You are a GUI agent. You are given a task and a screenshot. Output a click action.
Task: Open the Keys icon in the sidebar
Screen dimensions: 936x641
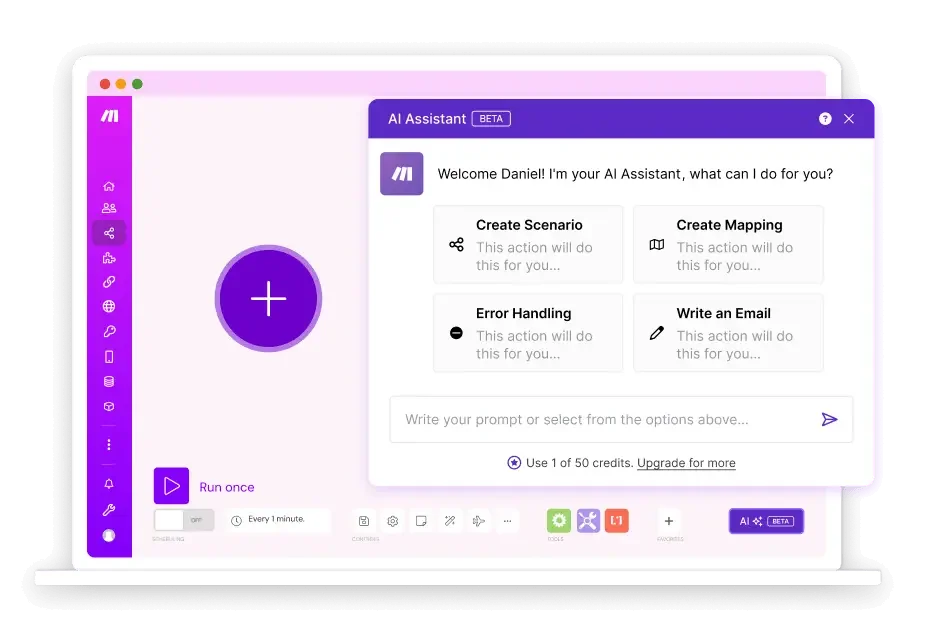[109, 331]
